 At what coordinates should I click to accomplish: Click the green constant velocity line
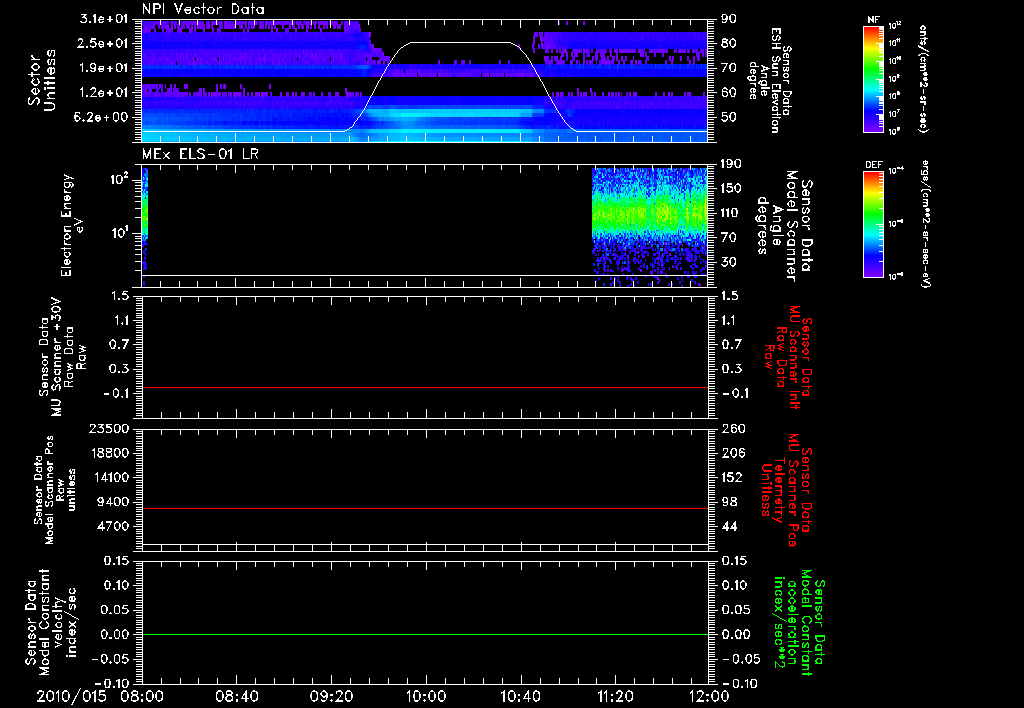(425, 635)
